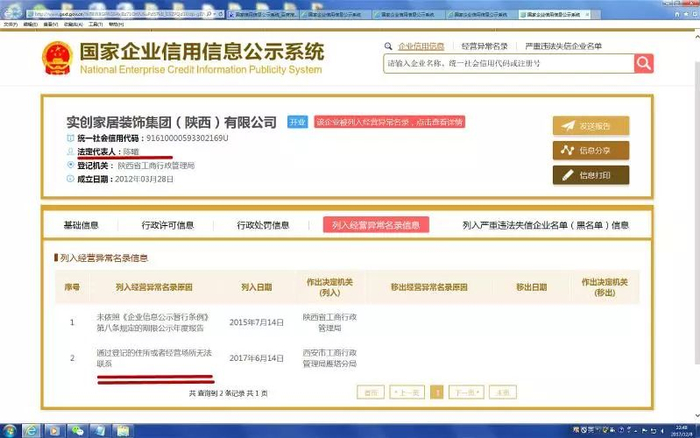Screen dimensions: 700x438
Task: Open the 工具 menu in IE
Action: [96, 24]
